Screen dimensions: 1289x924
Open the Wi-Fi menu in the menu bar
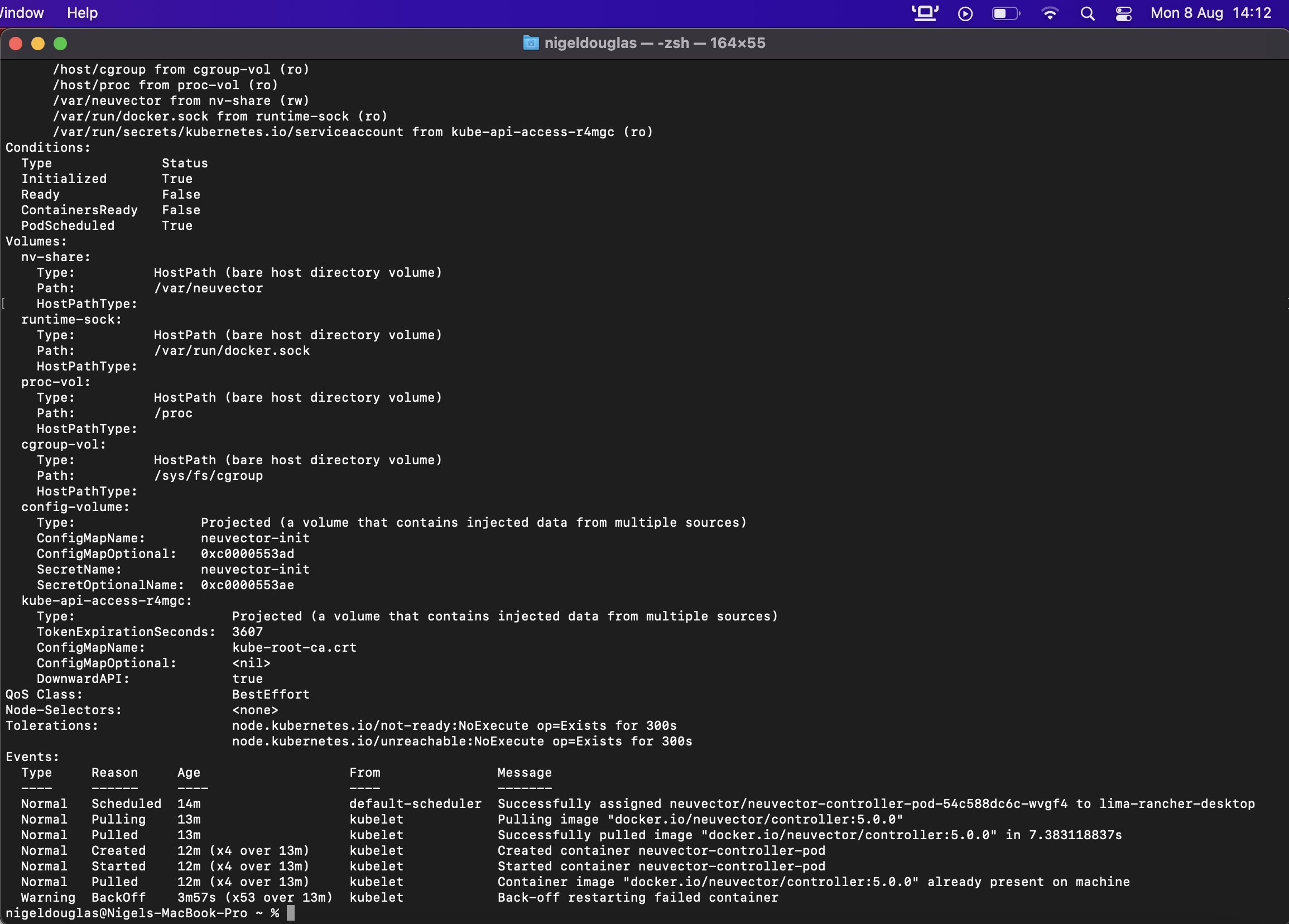click(x=1050, y=12)
